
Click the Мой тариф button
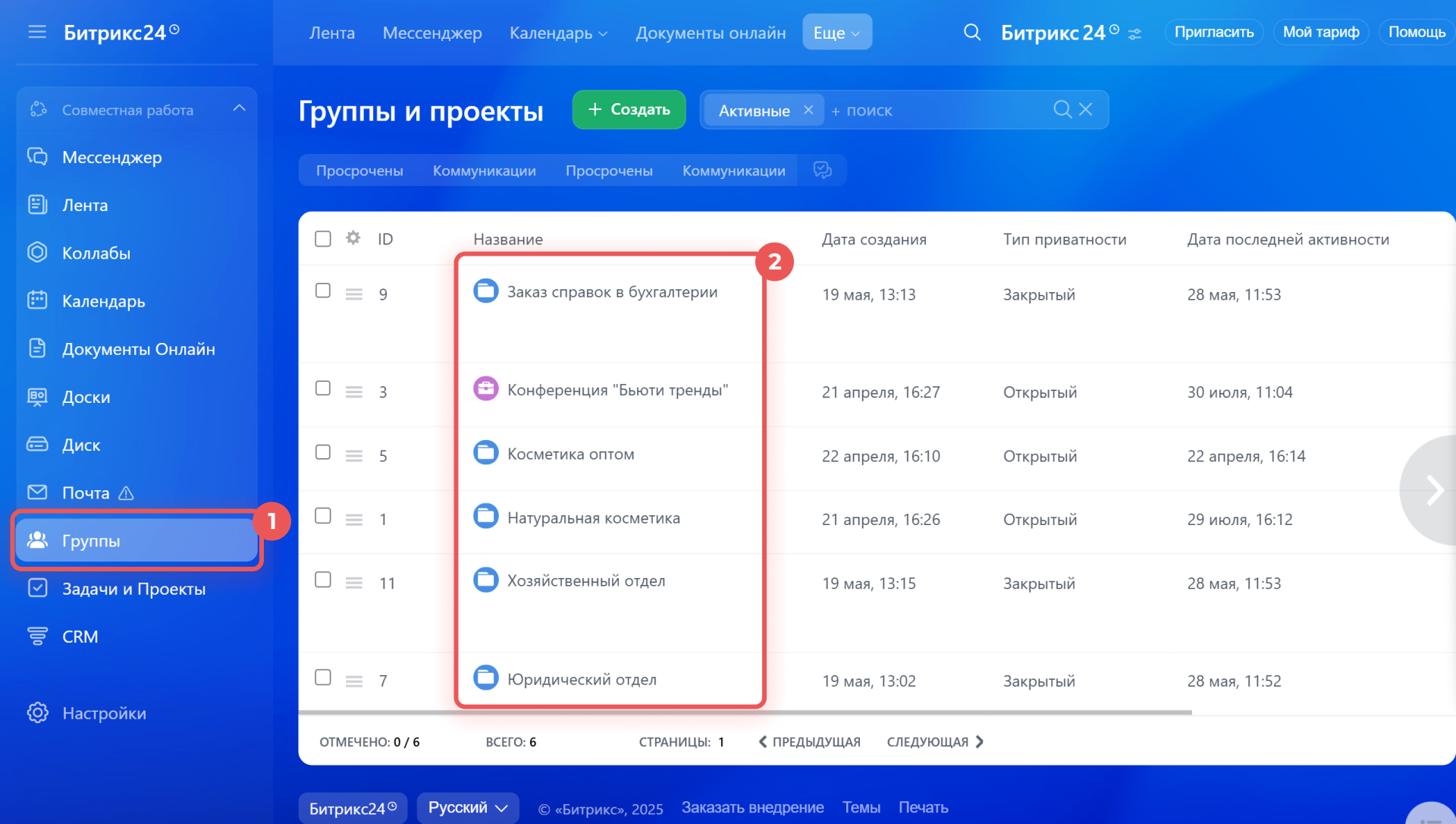coord(1320,32)
